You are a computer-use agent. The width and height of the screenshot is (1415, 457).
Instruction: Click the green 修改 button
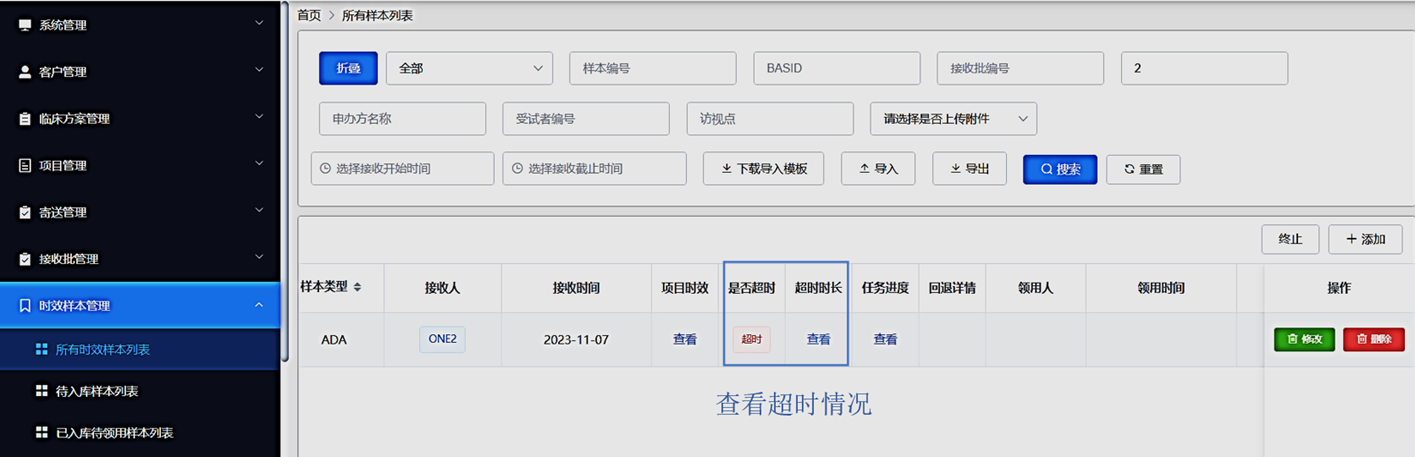(x=1304, y=339)
